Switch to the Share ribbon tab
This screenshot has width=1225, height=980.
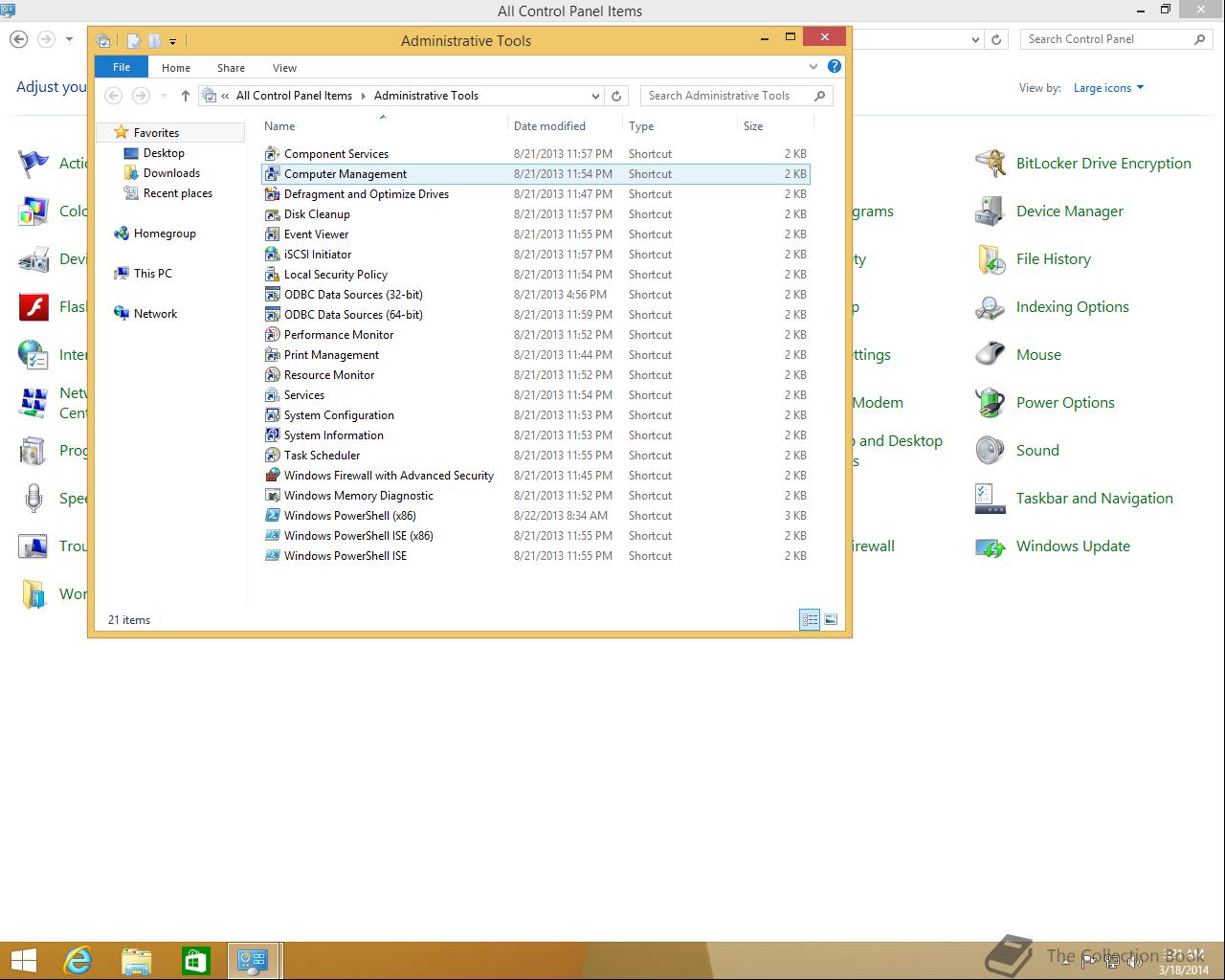pos(231,68)
